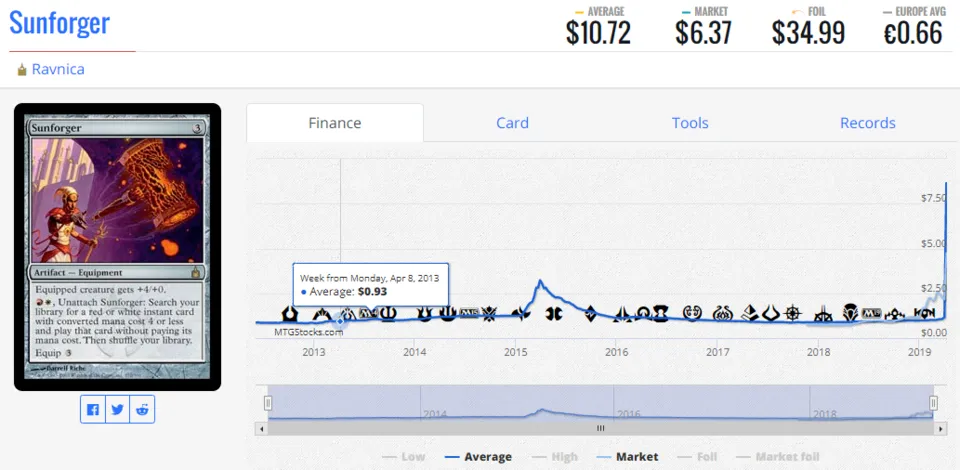Click the Theros set icon after 2013

[x=388, y=313]
